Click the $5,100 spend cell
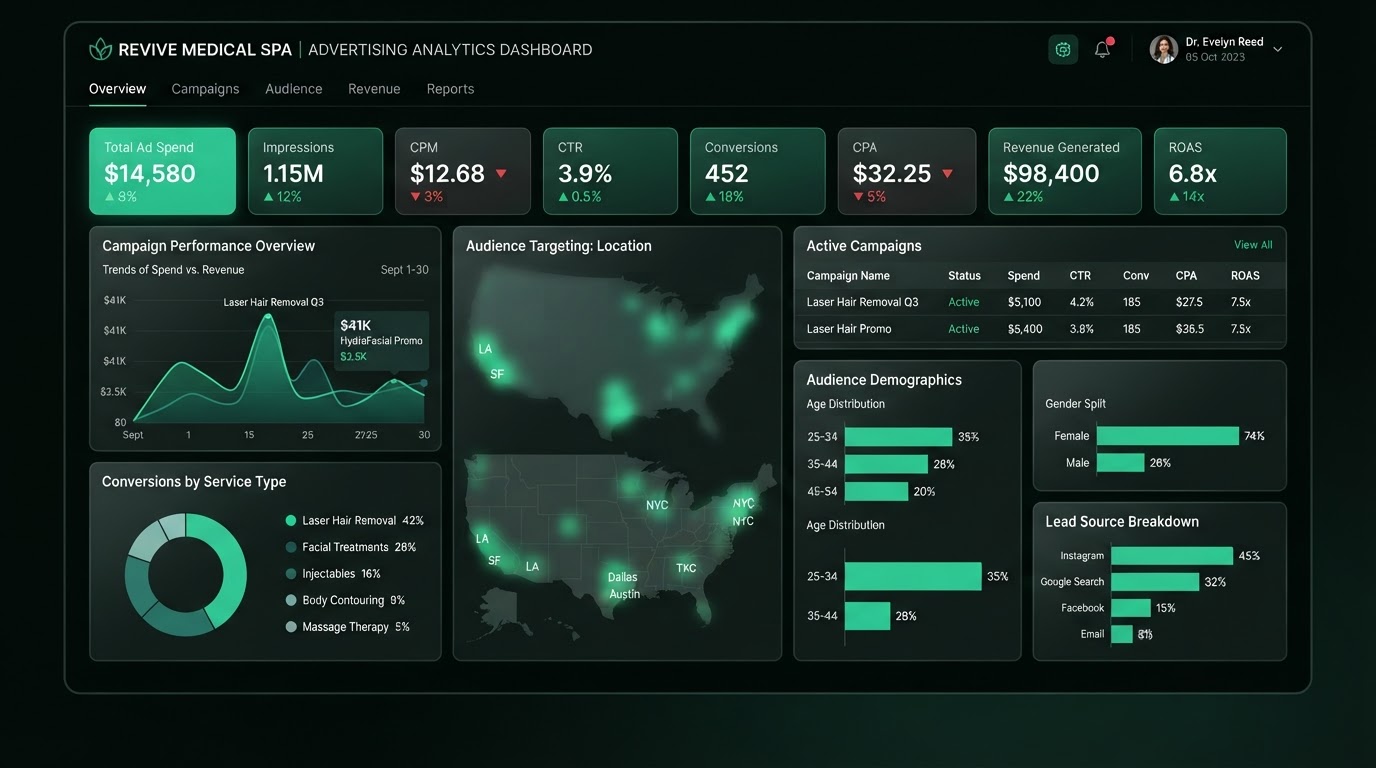Screen dimensions: 1376x768 (x=1024, y=302)
